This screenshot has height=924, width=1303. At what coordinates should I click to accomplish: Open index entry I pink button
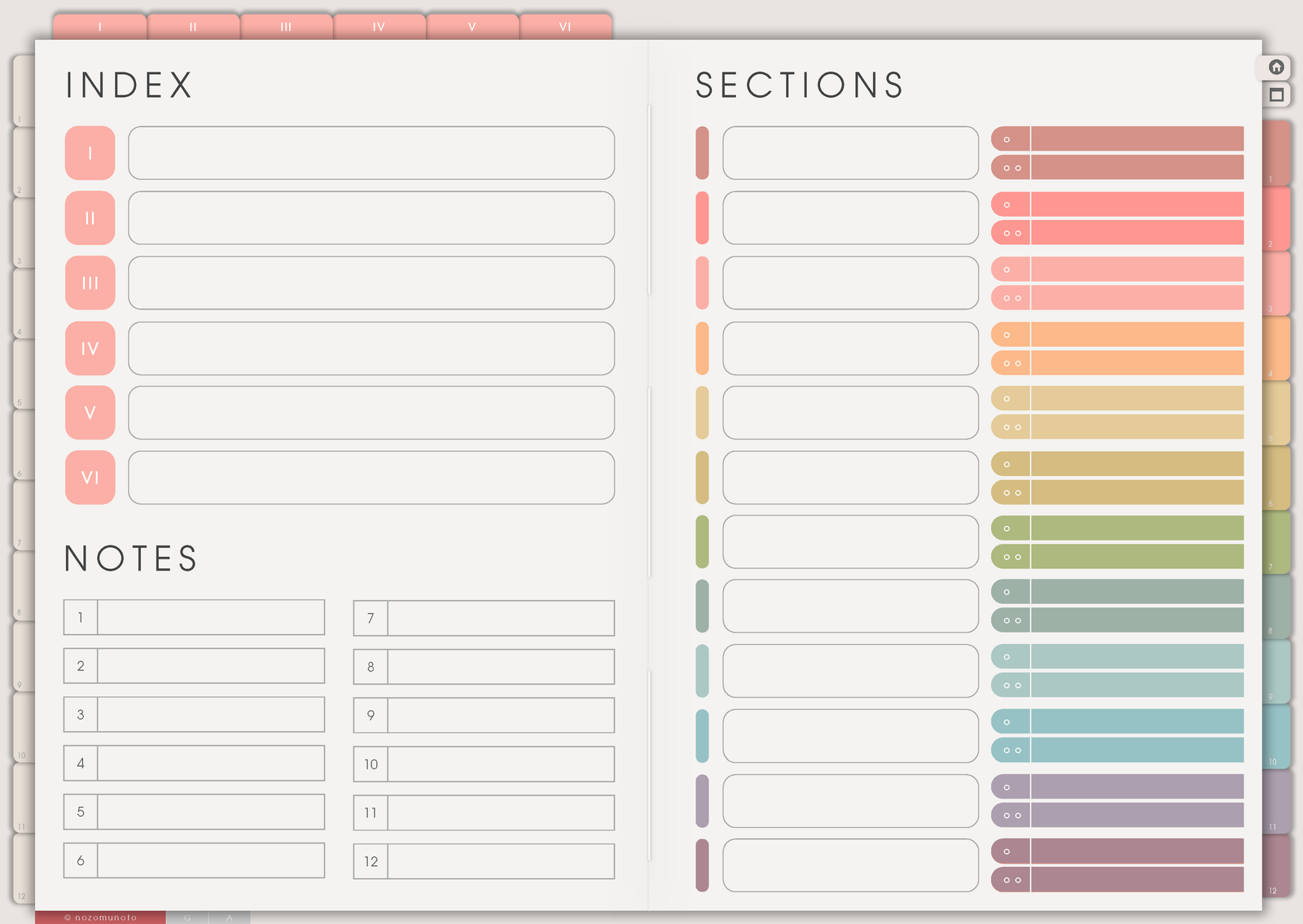(x=90, y=153)
